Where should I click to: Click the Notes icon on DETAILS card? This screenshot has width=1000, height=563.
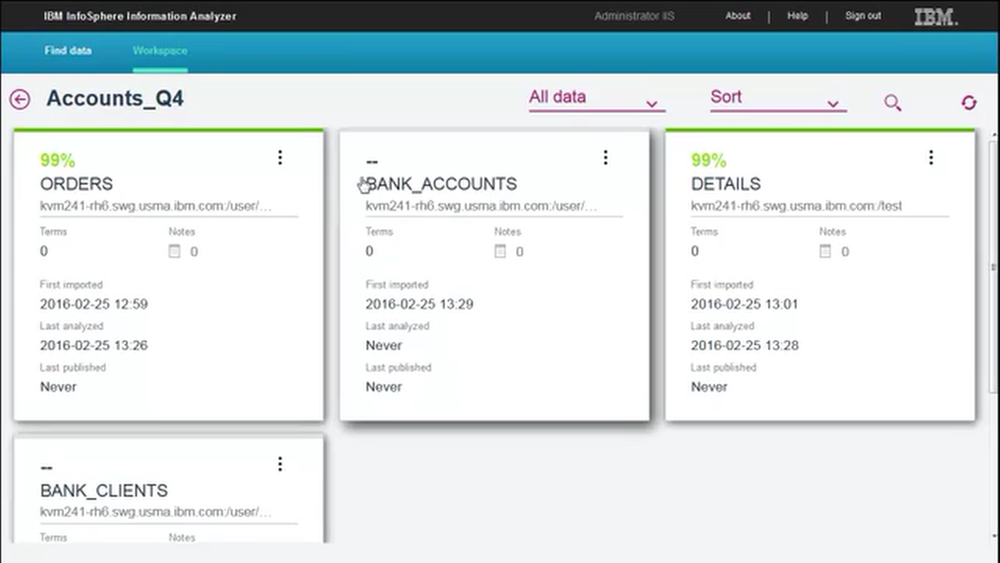tap(825, 251)
